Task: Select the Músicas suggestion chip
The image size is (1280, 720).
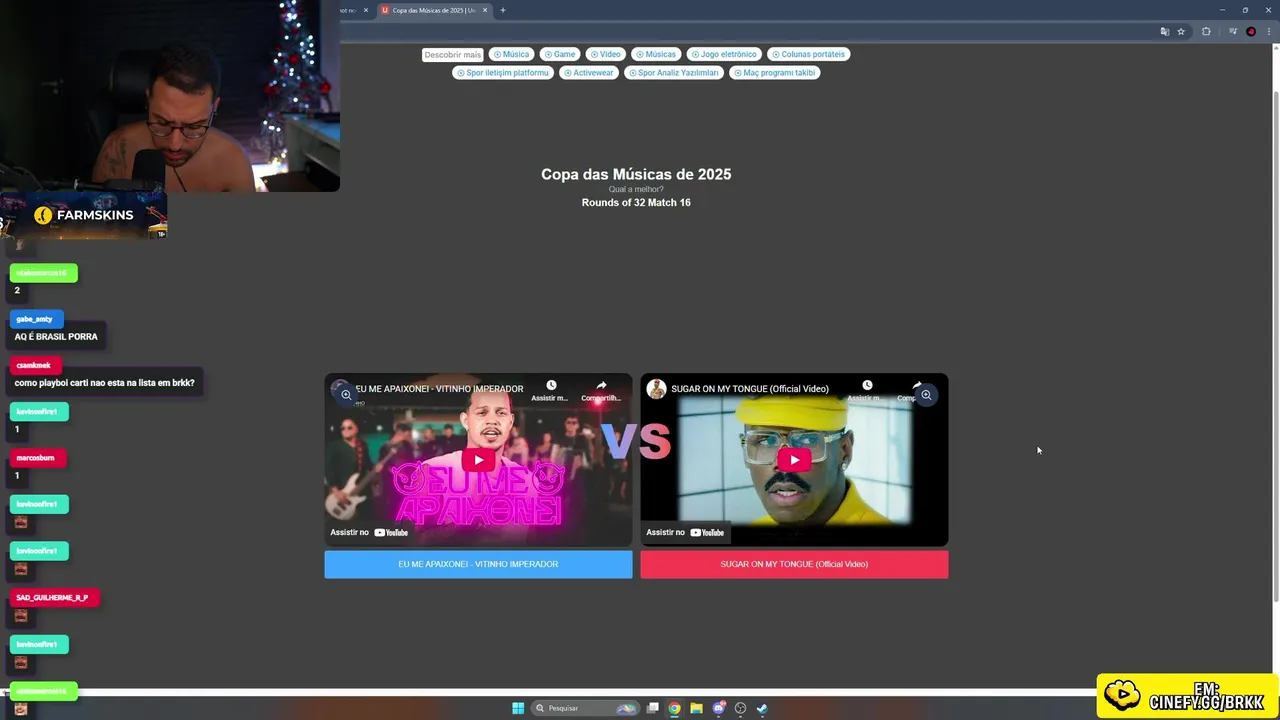Action: 655,54
